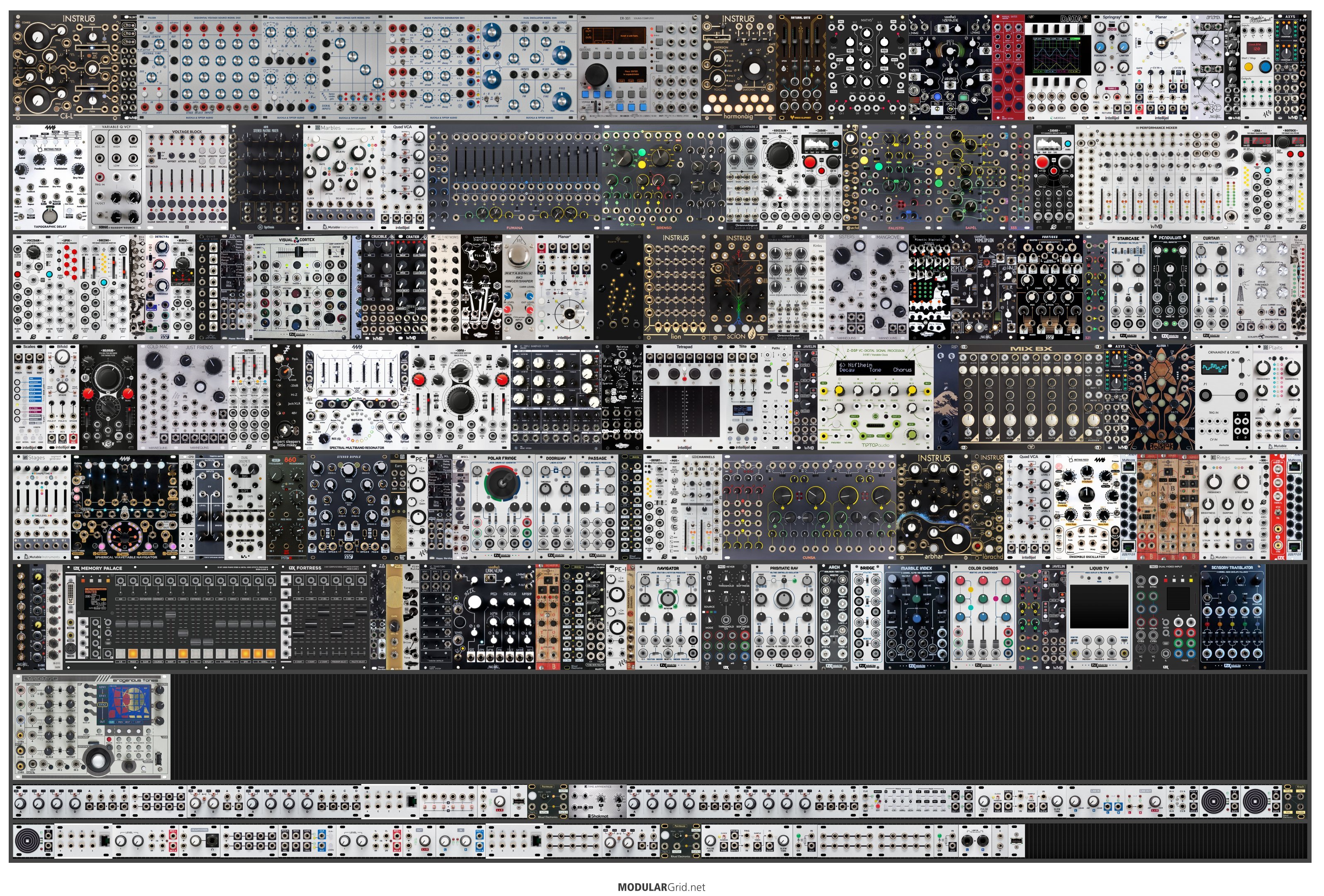Click the Brenso oscillator module

(664, 177)
